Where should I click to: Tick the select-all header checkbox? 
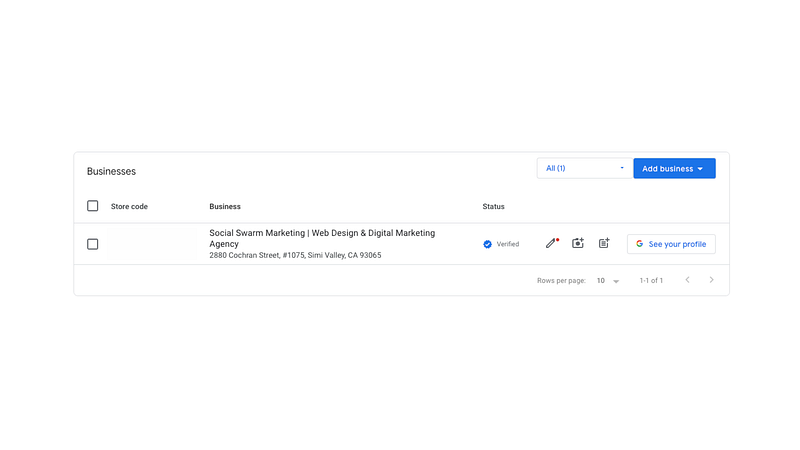point(92,206)
